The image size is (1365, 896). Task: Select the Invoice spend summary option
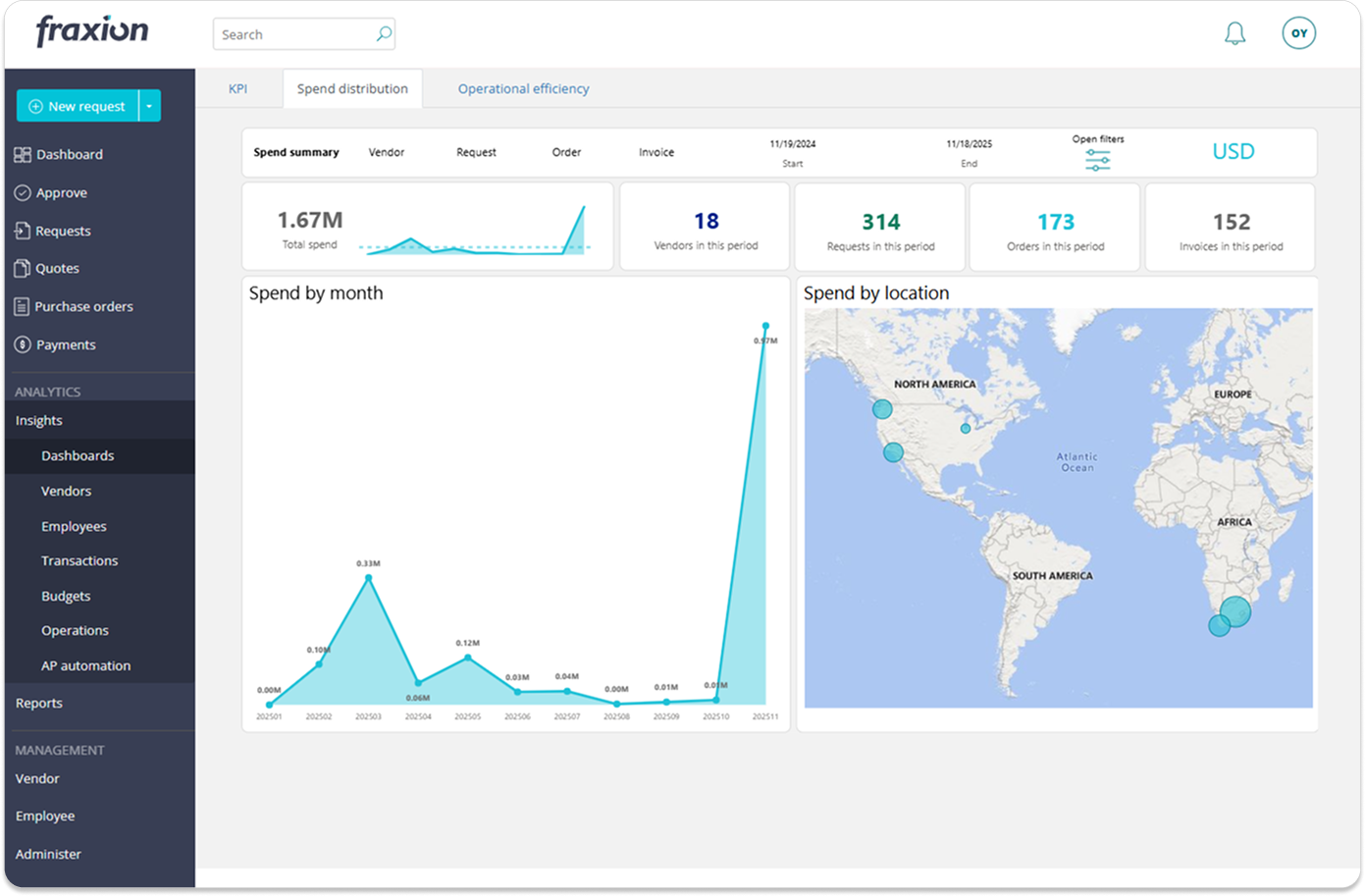(x=656, y=153)
